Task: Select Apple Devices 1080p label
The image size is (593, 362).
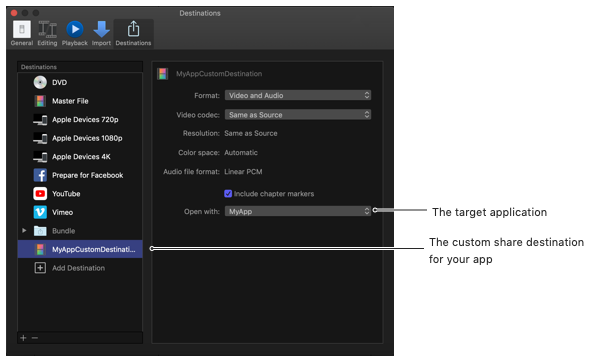Action: [87, 138]
